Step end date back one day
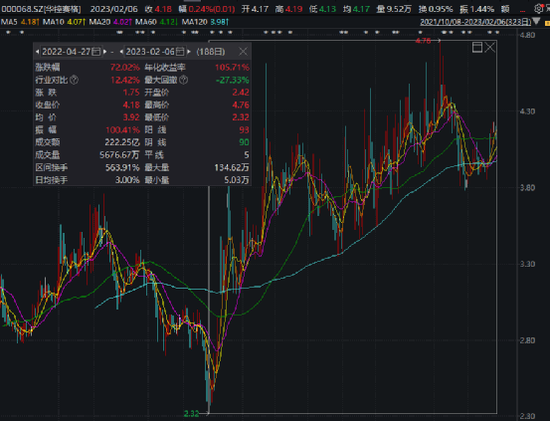Viewport: 550px width, 421px height. click(x=121, y=52)
